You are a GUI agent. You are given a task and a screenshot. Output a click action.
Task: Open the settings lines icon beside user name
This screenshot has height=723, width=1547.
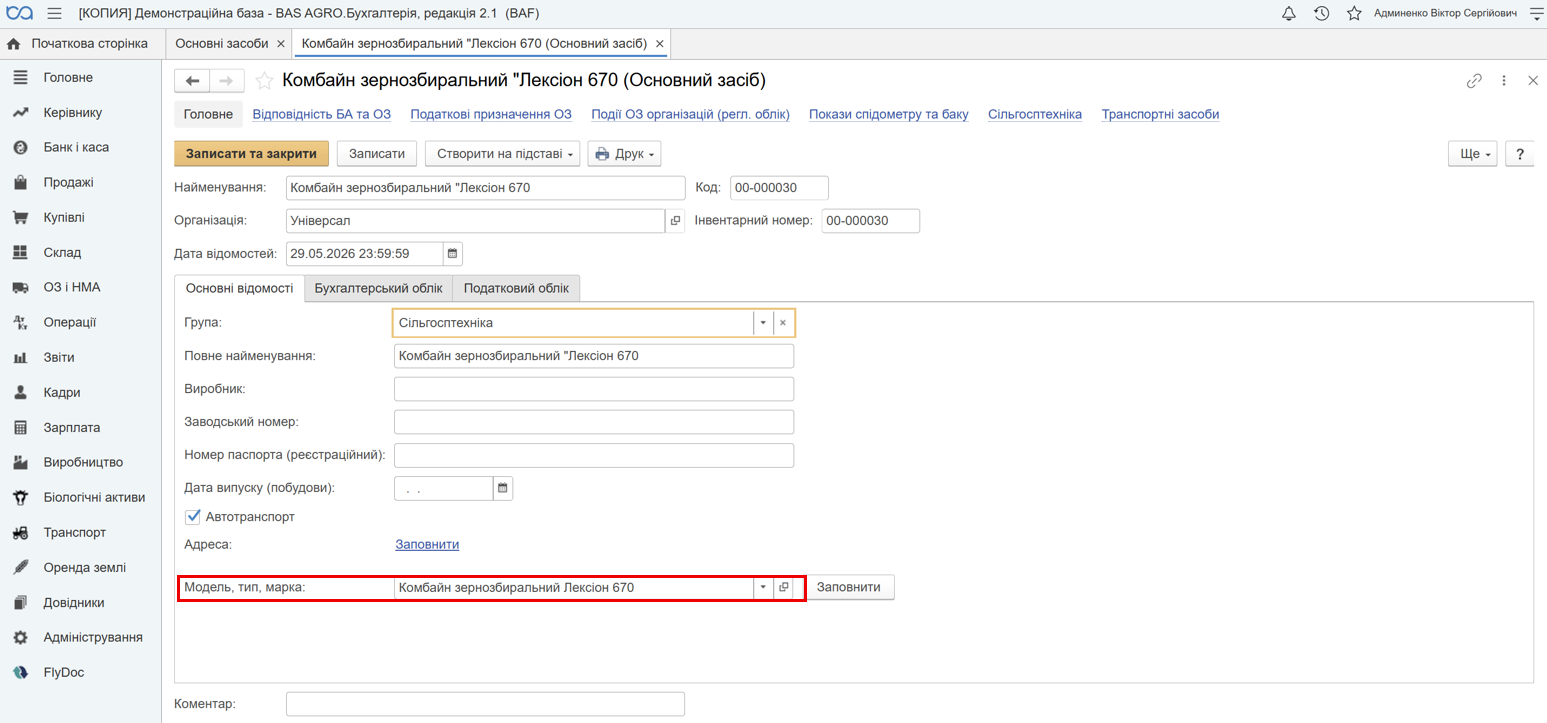1537,13
